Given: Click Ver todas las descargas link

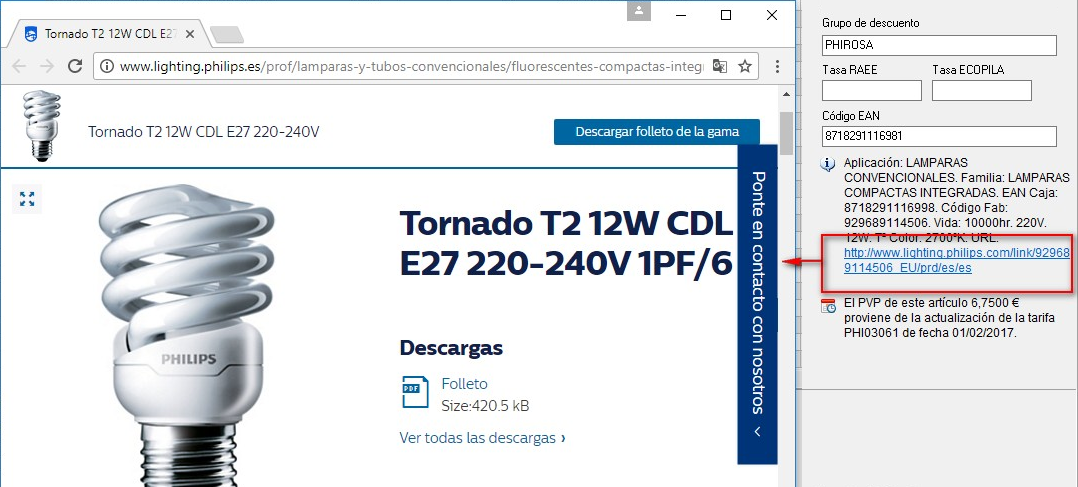Looking at the screenshot, I should (x=483, y=437).
